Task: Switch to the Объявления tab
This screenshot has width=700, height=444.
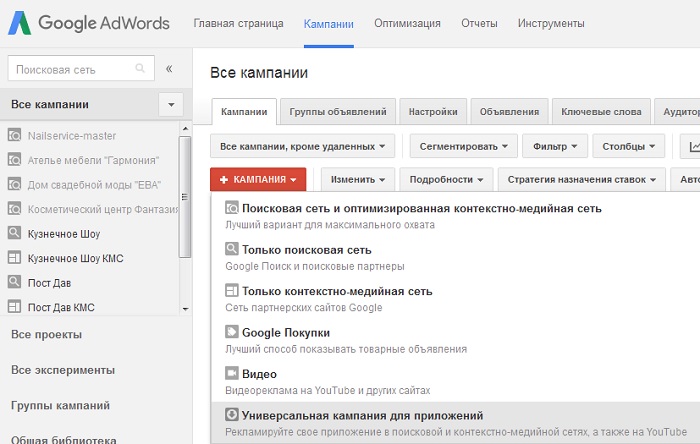Action: click(x=509, y=112)
